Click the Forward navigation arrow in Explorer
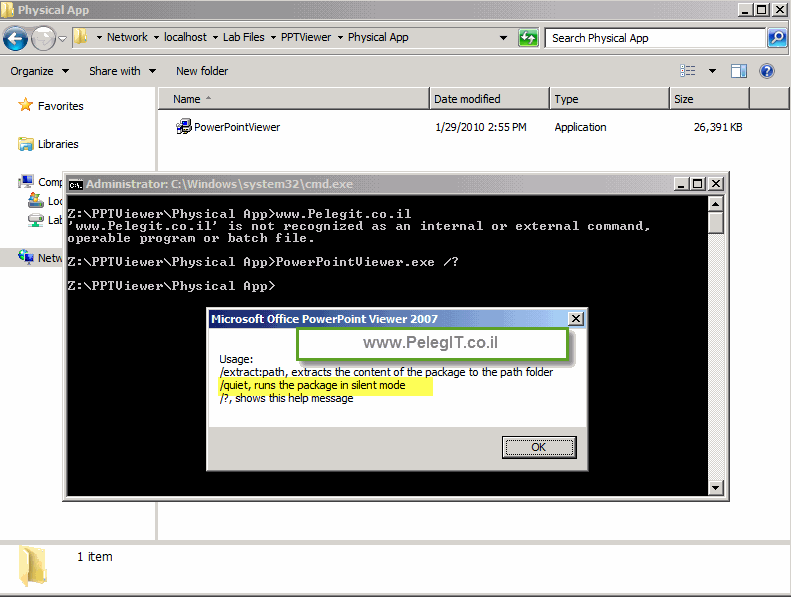Image resolution: width=791 pixels, height=597 pixels. (43, 38)
